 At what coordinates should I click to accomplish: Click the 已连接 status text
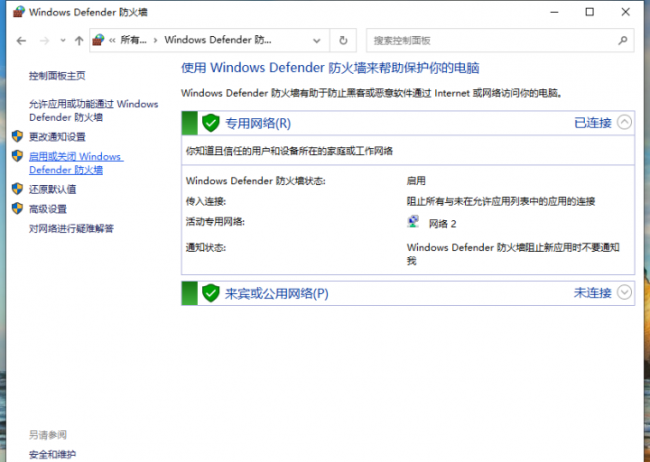click(x=593, y=123)
